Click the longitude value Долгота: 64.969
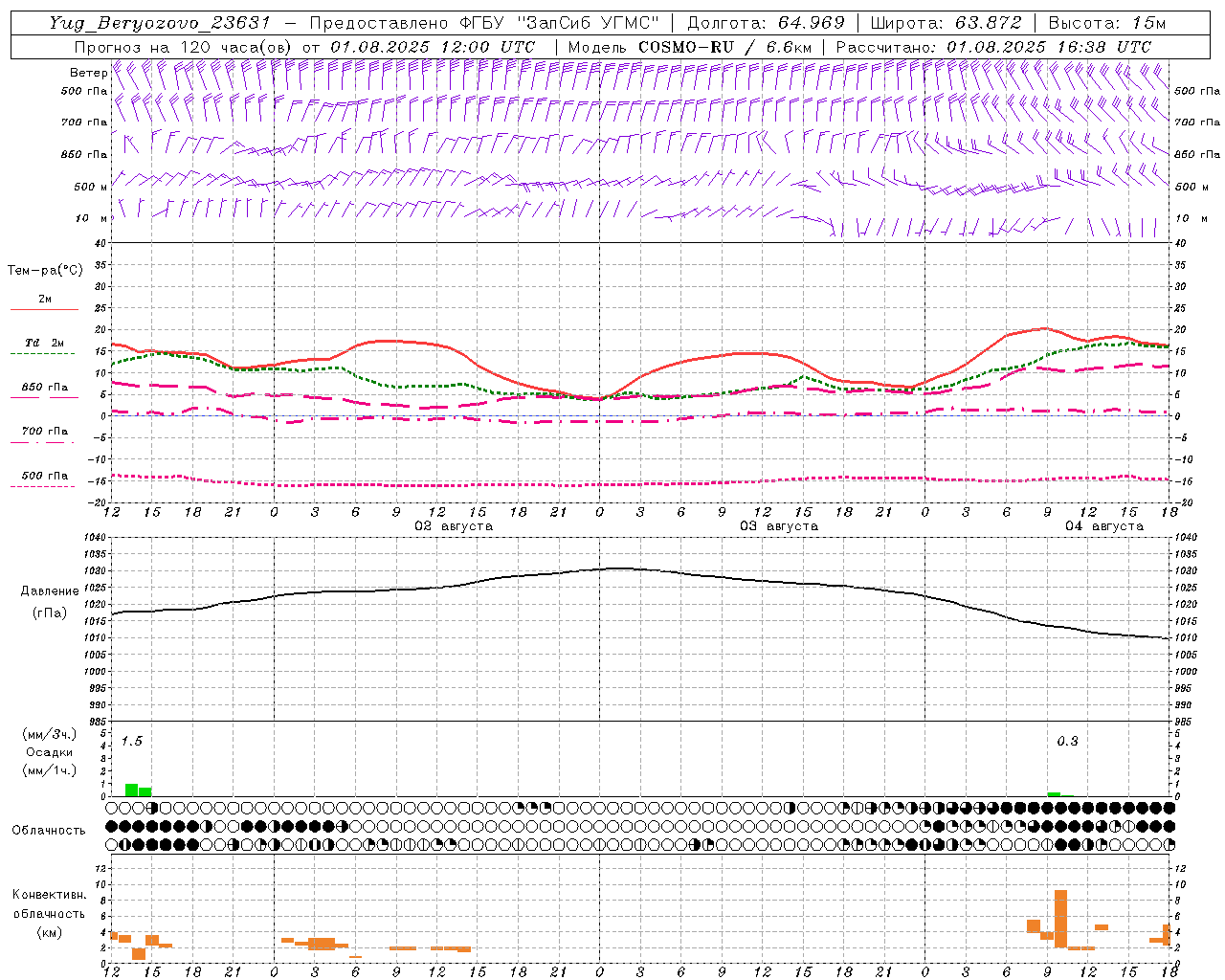Screen dimensions: 1225x980 click(766, 23)
